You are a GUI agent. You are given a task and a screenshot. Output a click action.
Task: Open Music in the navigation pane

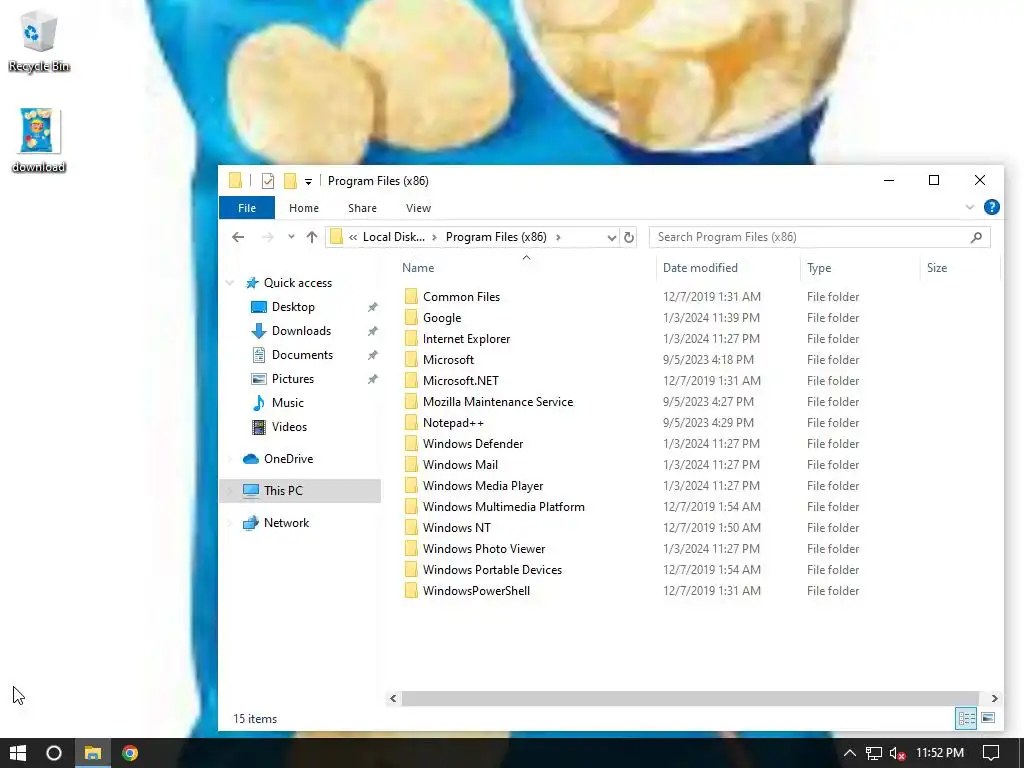287,403
